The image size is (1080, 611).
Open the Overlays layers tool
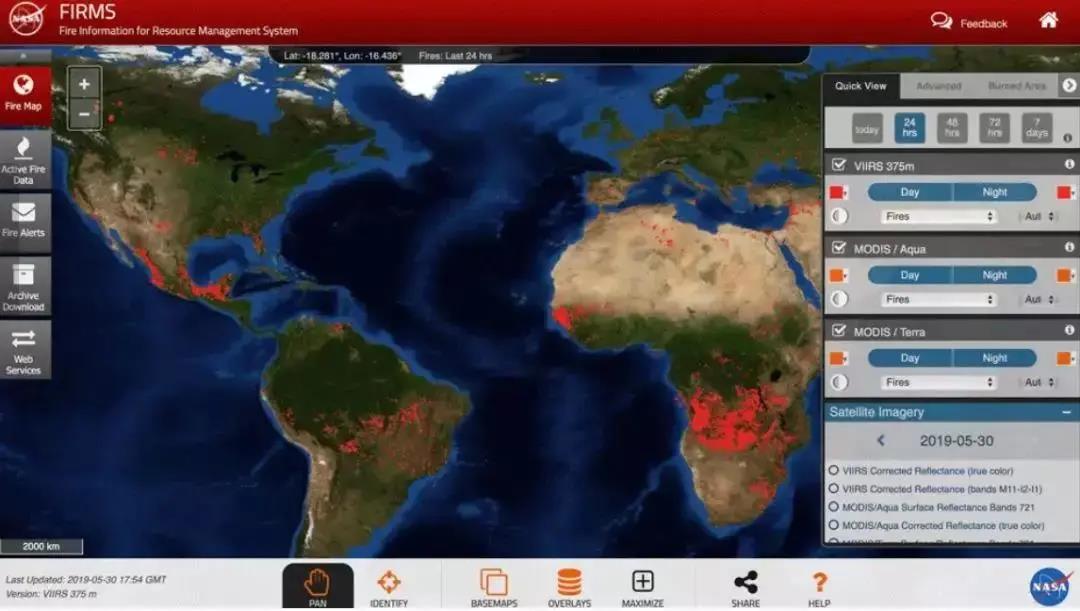[x=569, y=587]
